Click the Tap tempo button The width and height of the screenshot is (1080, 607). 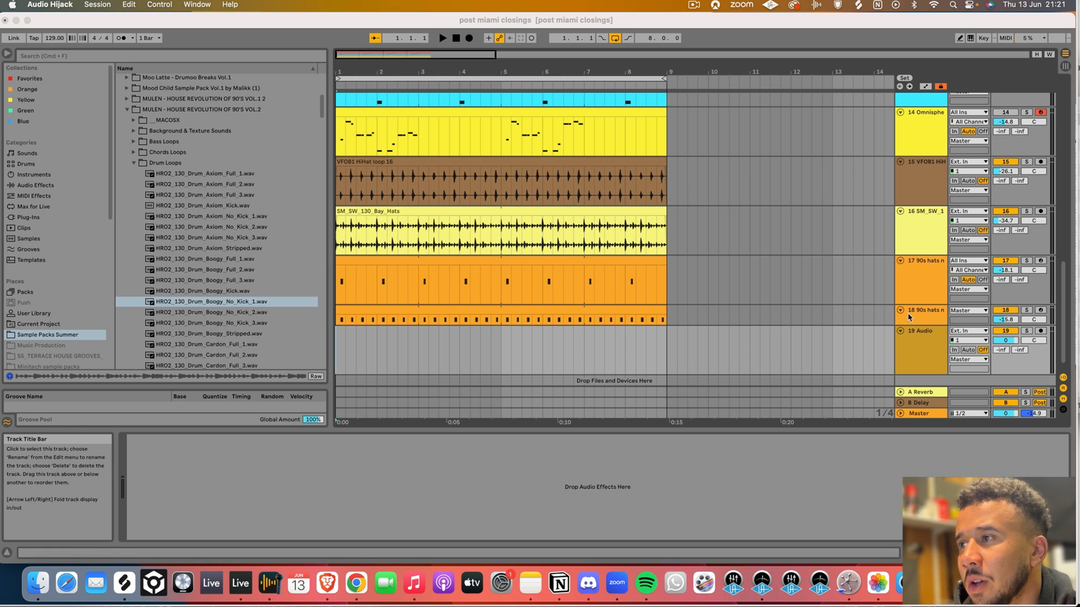(33, 38)
